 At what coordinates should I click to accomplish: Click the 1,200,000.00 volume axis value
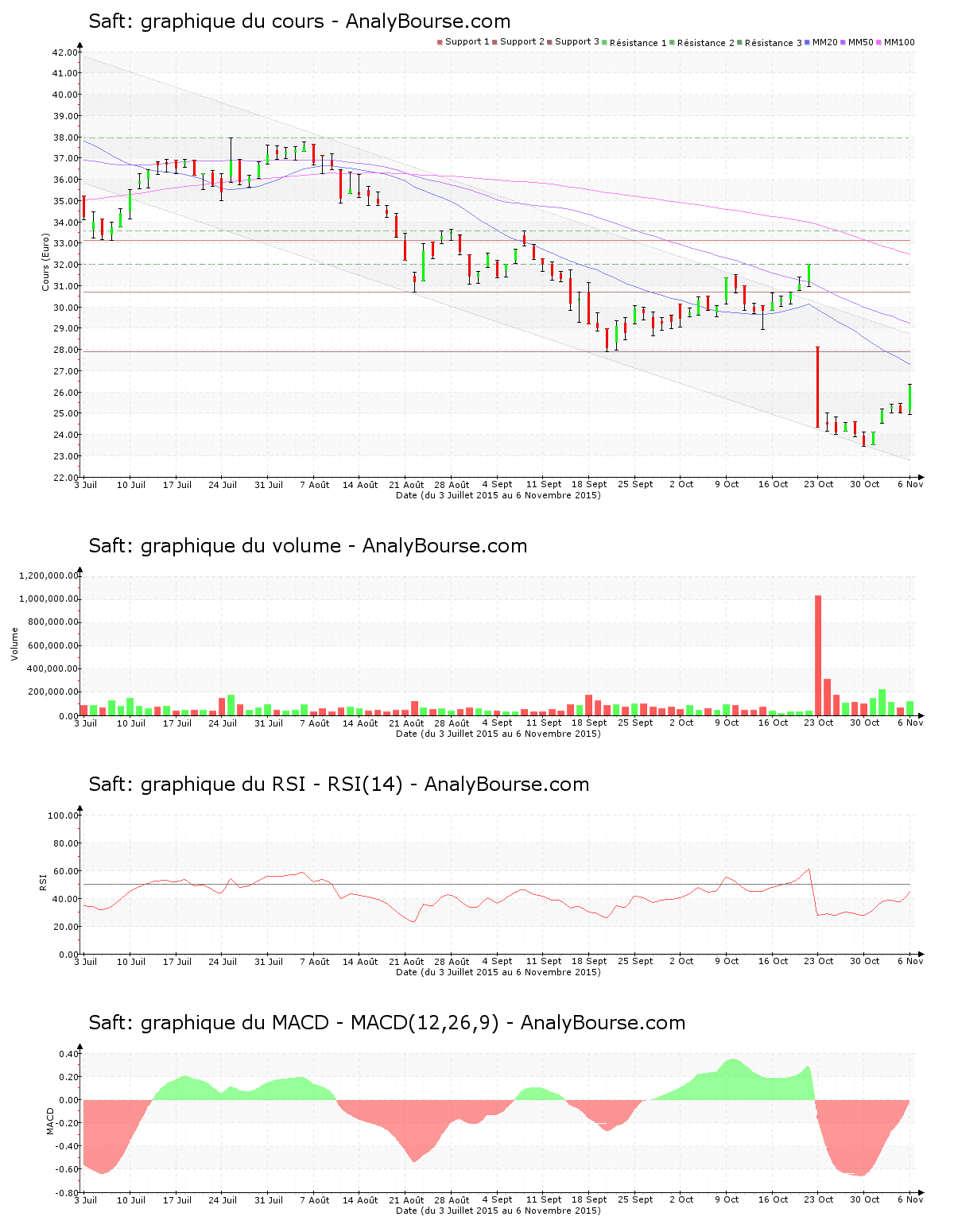coord(49,575)
